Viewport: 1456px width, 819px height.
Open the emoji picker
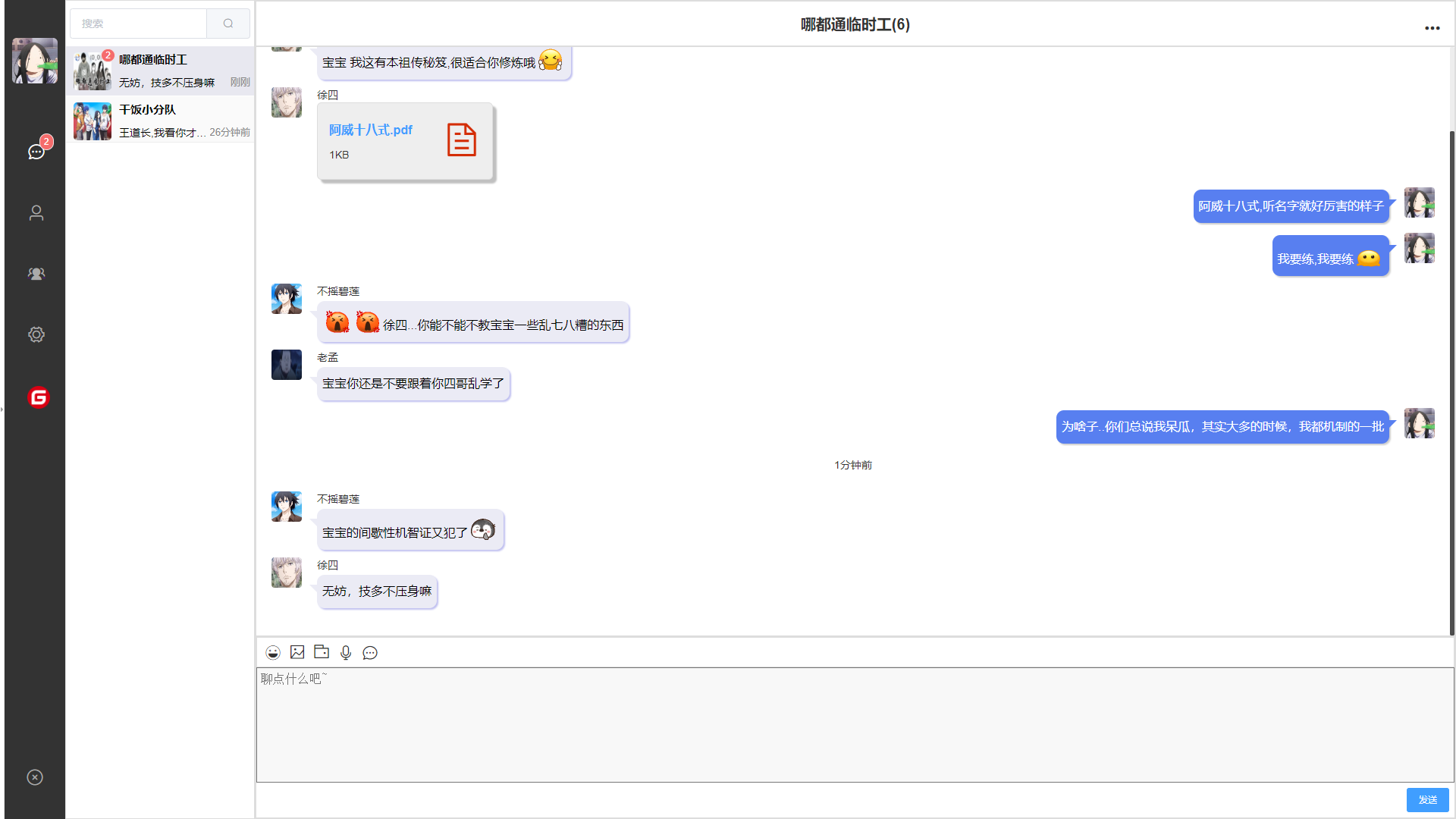(x=272, y=652)
